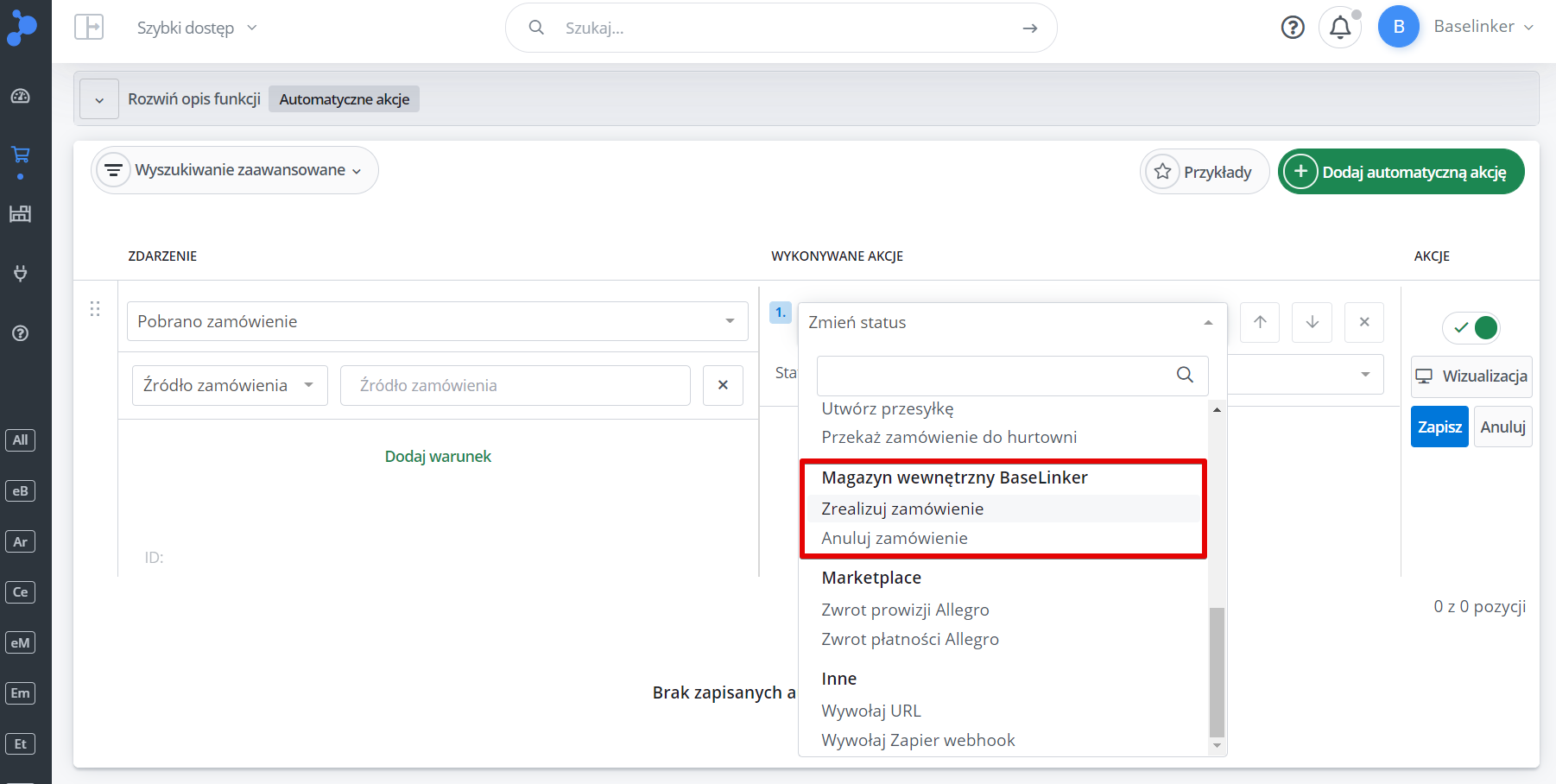
Task: Select the Ce marketplace sidebar badge
Action: pos(21,592)
